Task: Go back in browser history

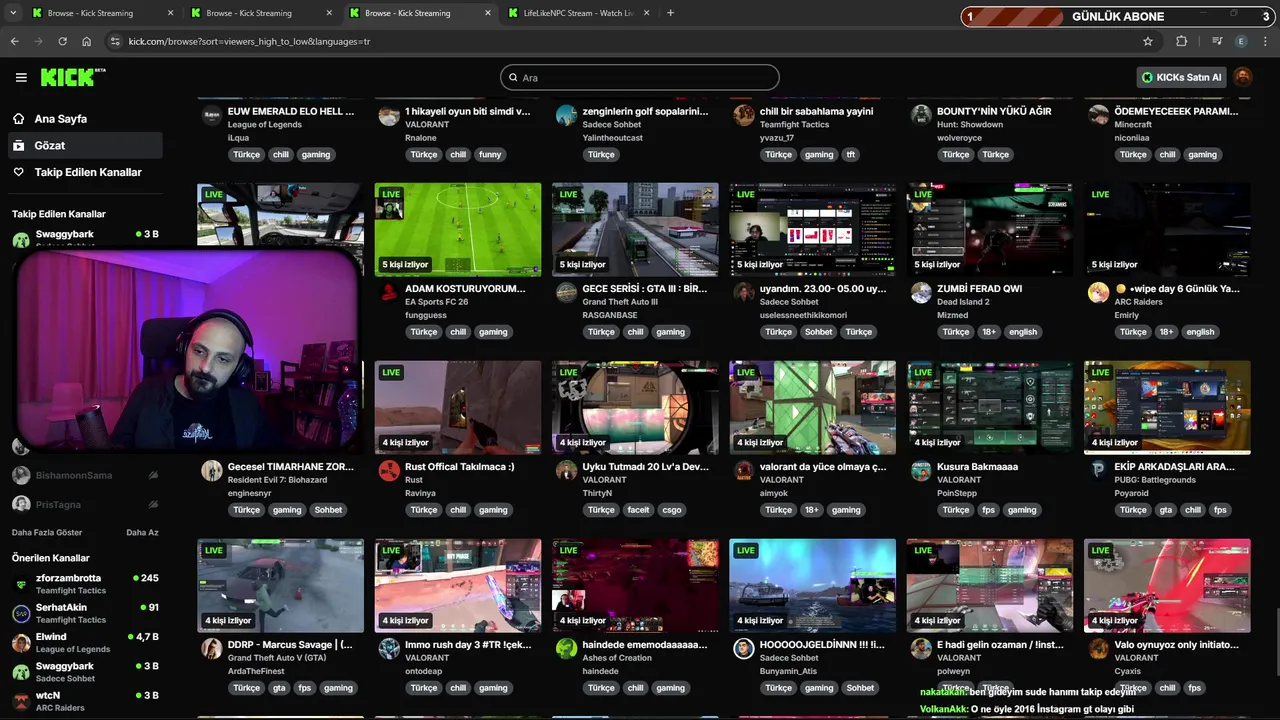Action: [14, 41]
